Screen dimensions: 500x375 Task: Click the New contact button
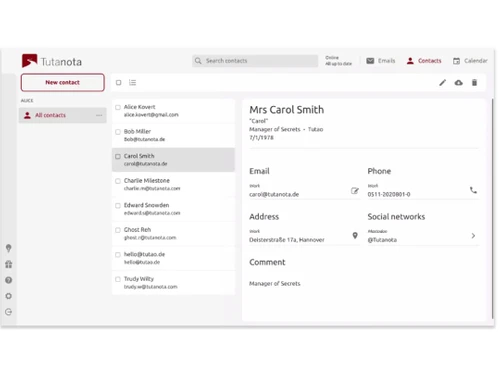[63, 82]
